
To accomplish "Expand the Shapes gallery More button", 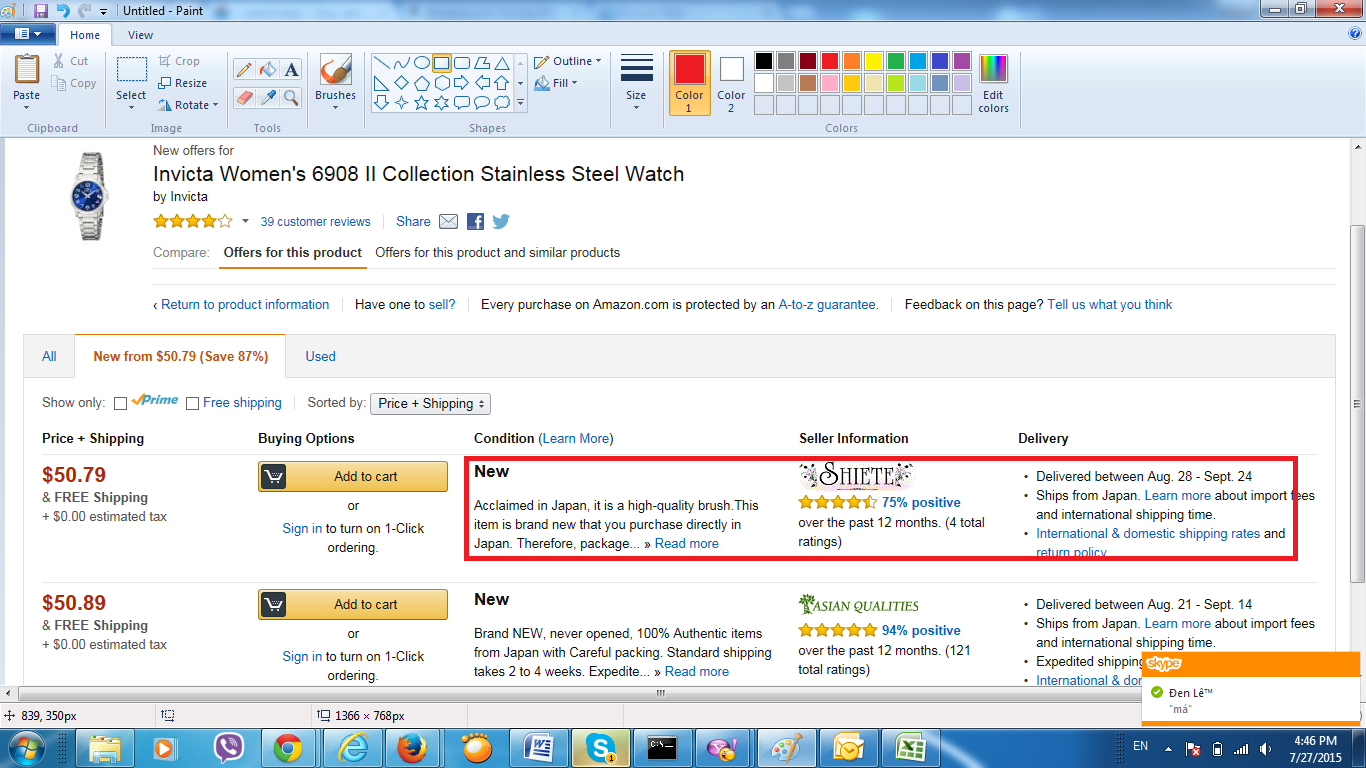I will [520, 102].
